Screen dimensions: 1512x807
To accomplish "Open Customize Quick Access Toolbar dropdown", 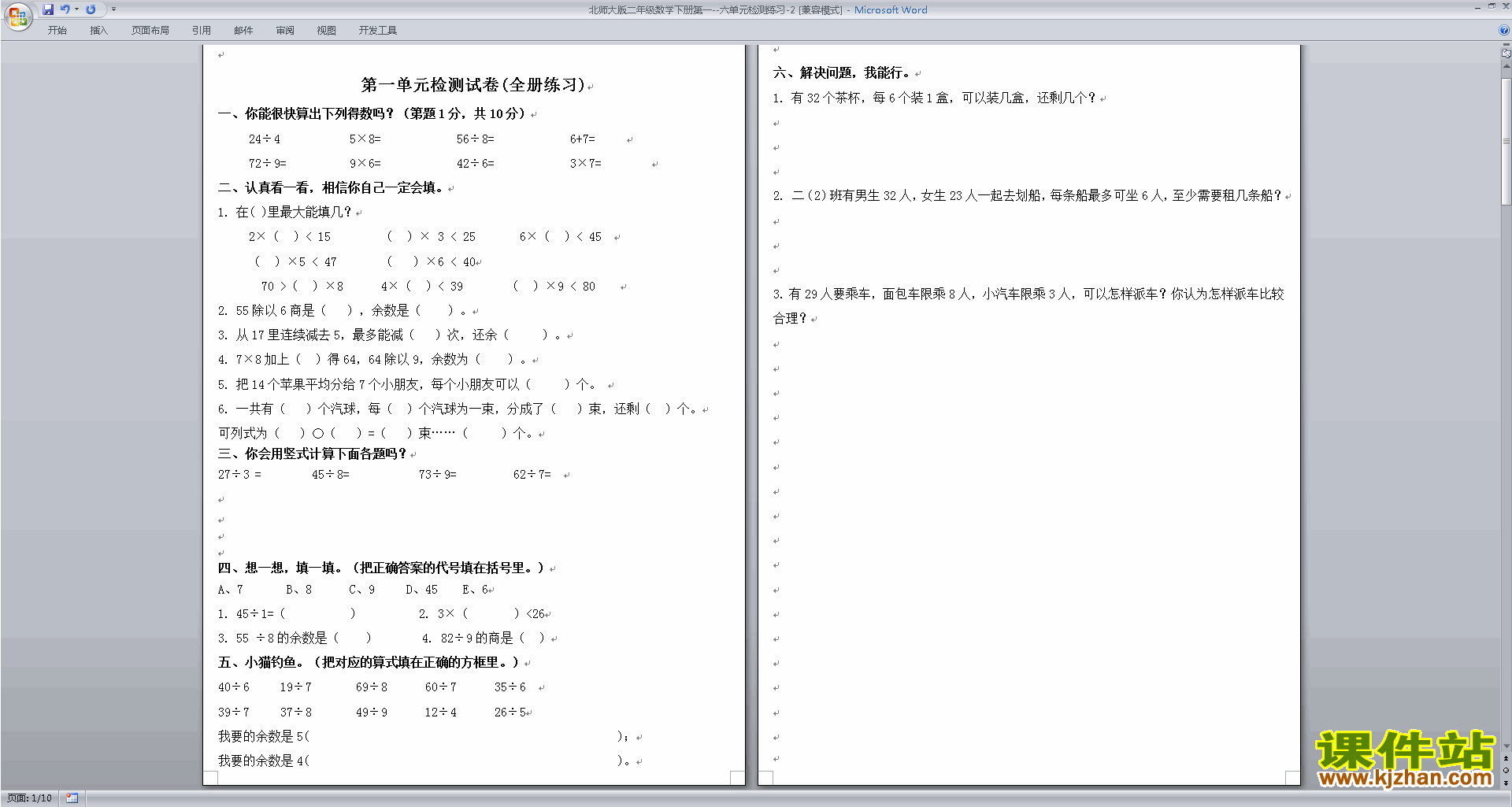I will pos(113,9).
